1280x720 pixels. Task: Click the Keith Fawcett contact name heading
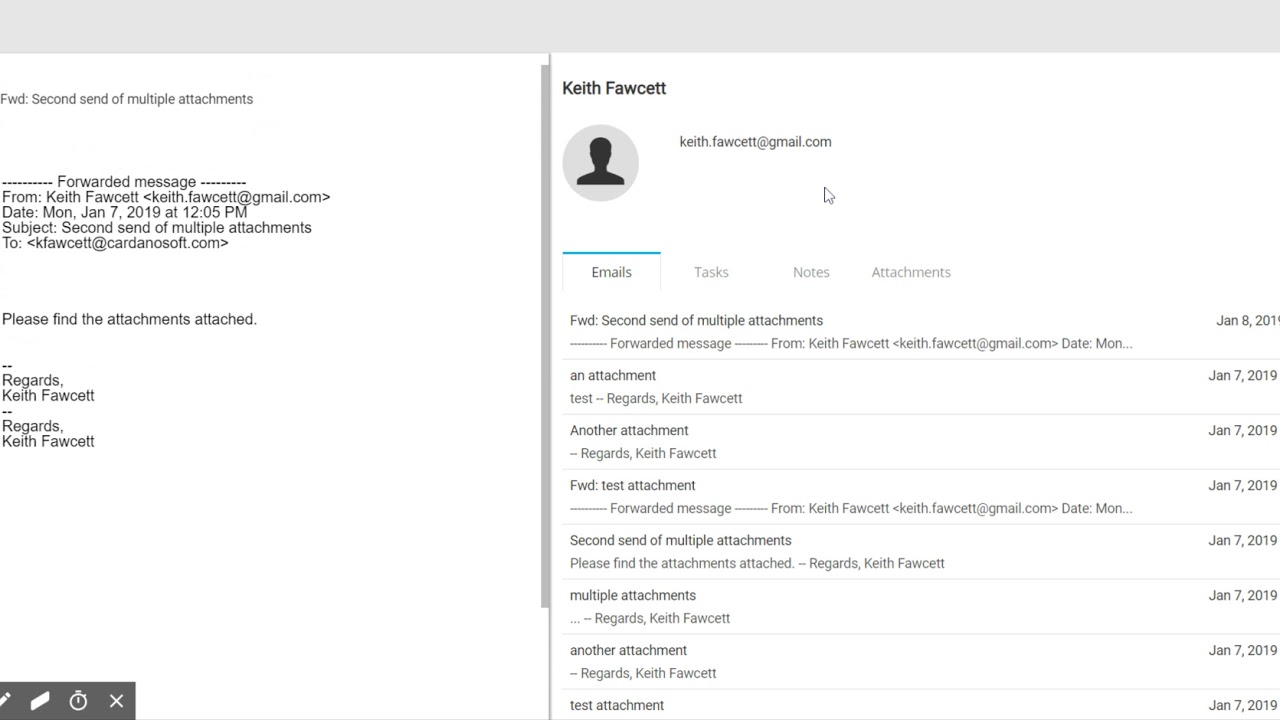click(614, 88)
